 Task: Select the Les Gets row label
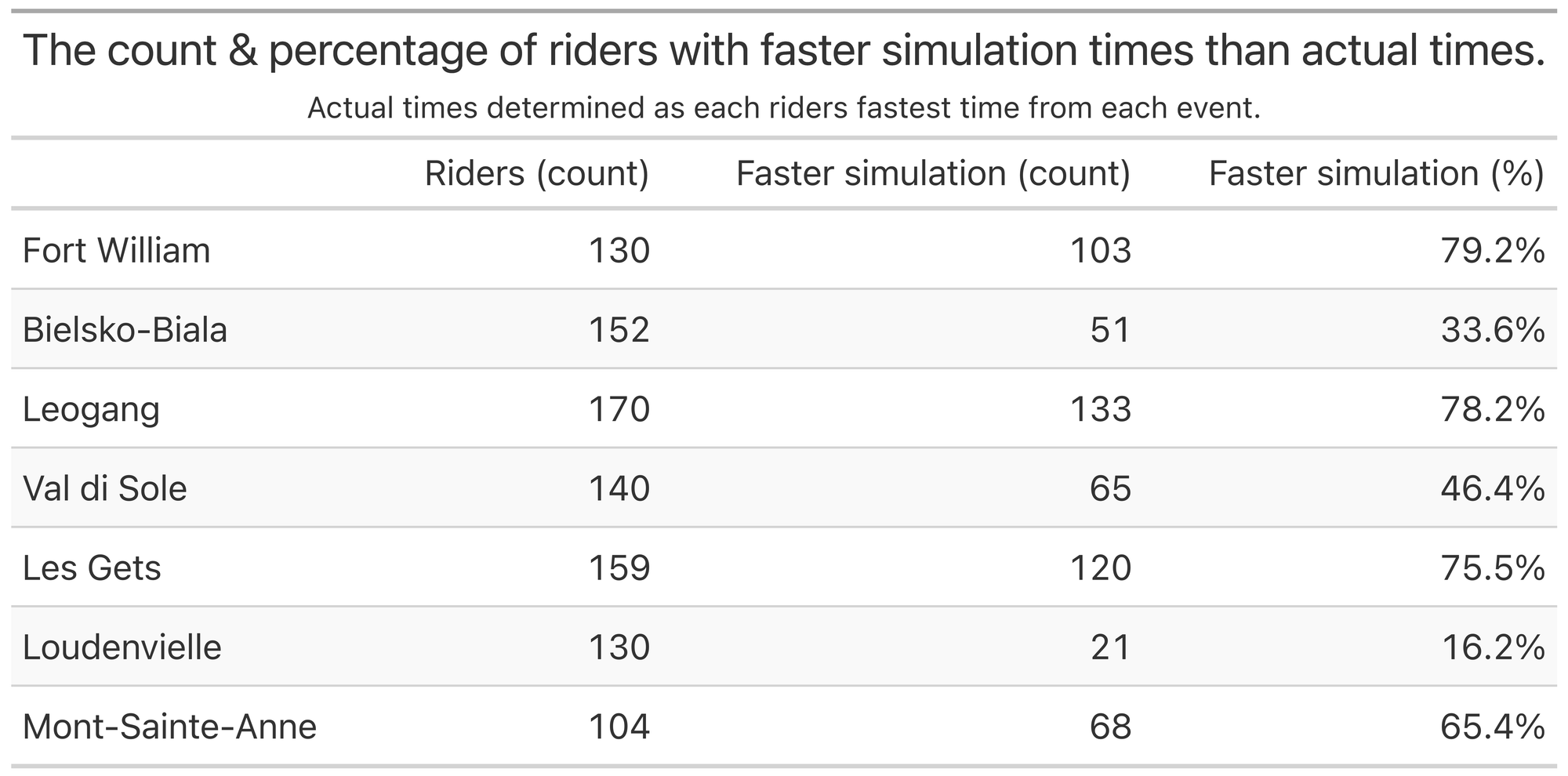(92, 568)
